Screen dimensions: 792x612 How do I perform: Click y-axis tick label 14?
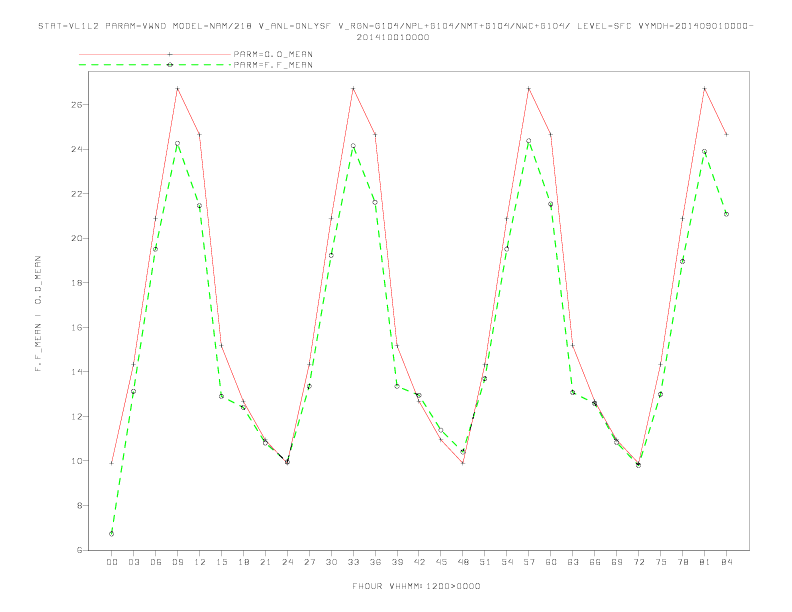(x=77, y=372)
